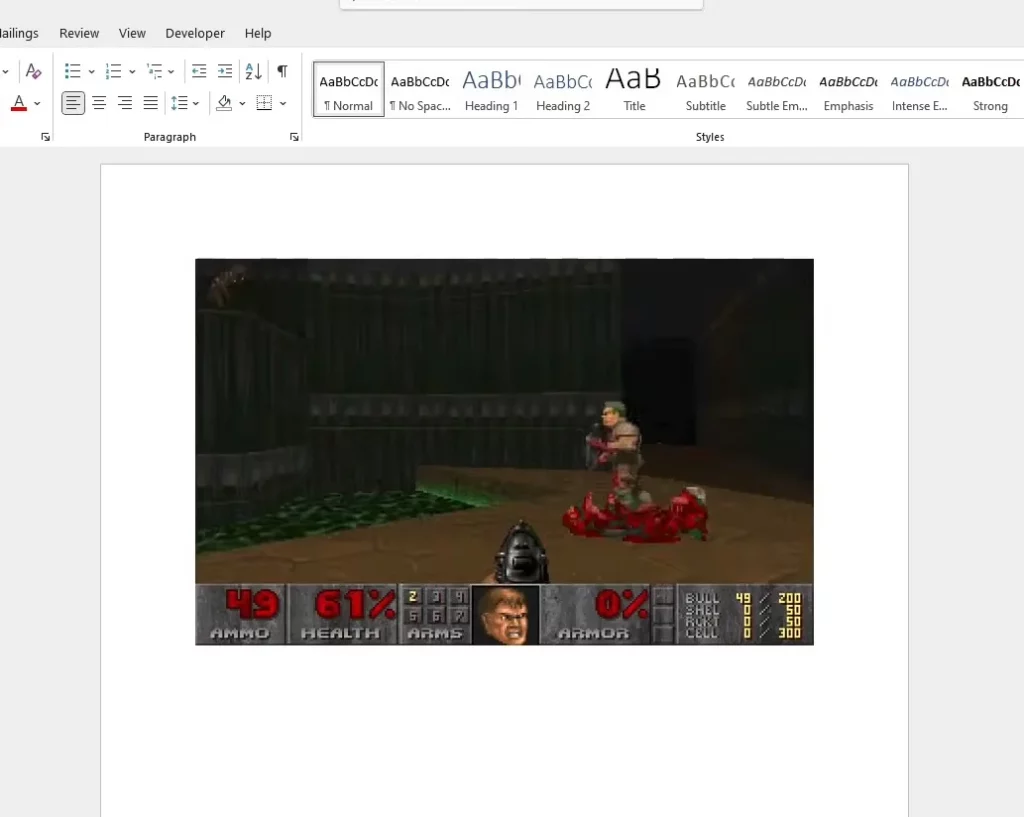
Task: Click the Increase Indent icon
Action: click(225, 71)
